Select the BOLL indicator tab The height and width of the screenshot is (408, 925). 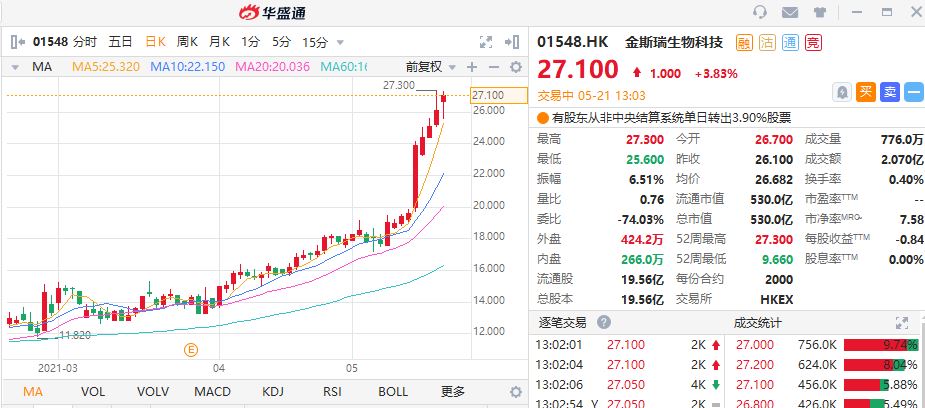click(393, 391)
